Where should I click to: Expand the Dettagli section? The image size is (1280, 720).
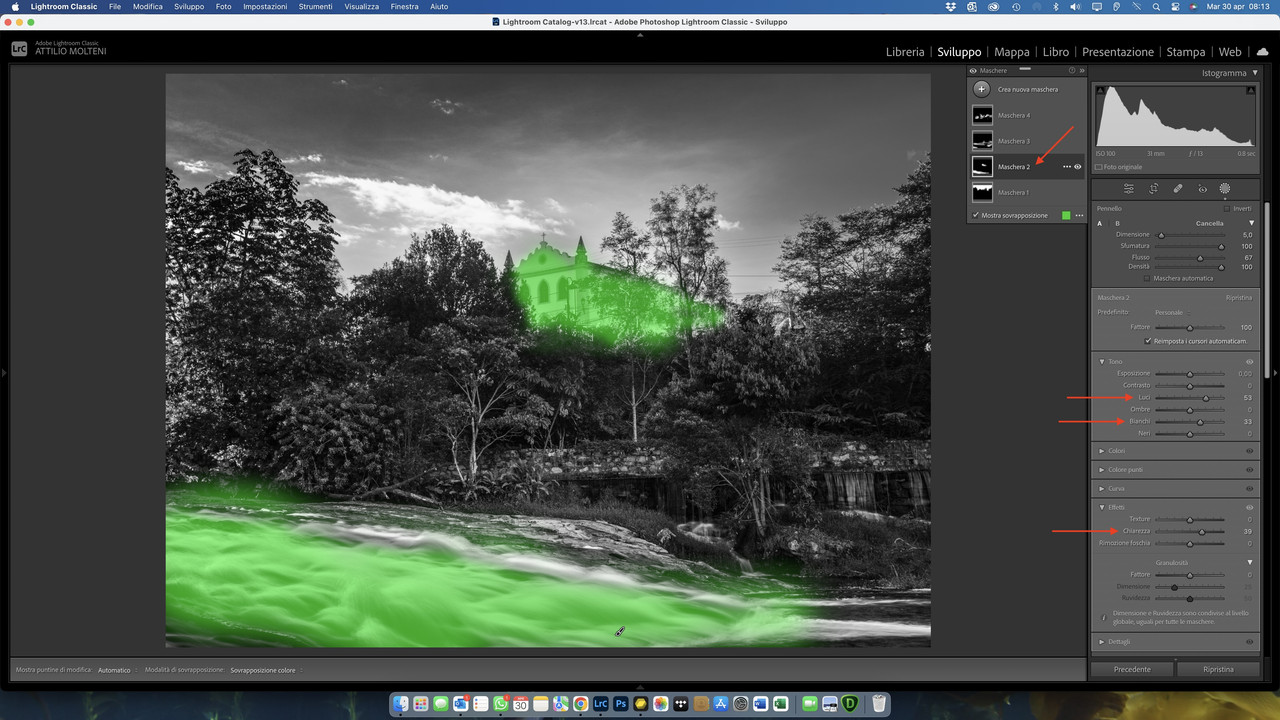point(1102,642)
